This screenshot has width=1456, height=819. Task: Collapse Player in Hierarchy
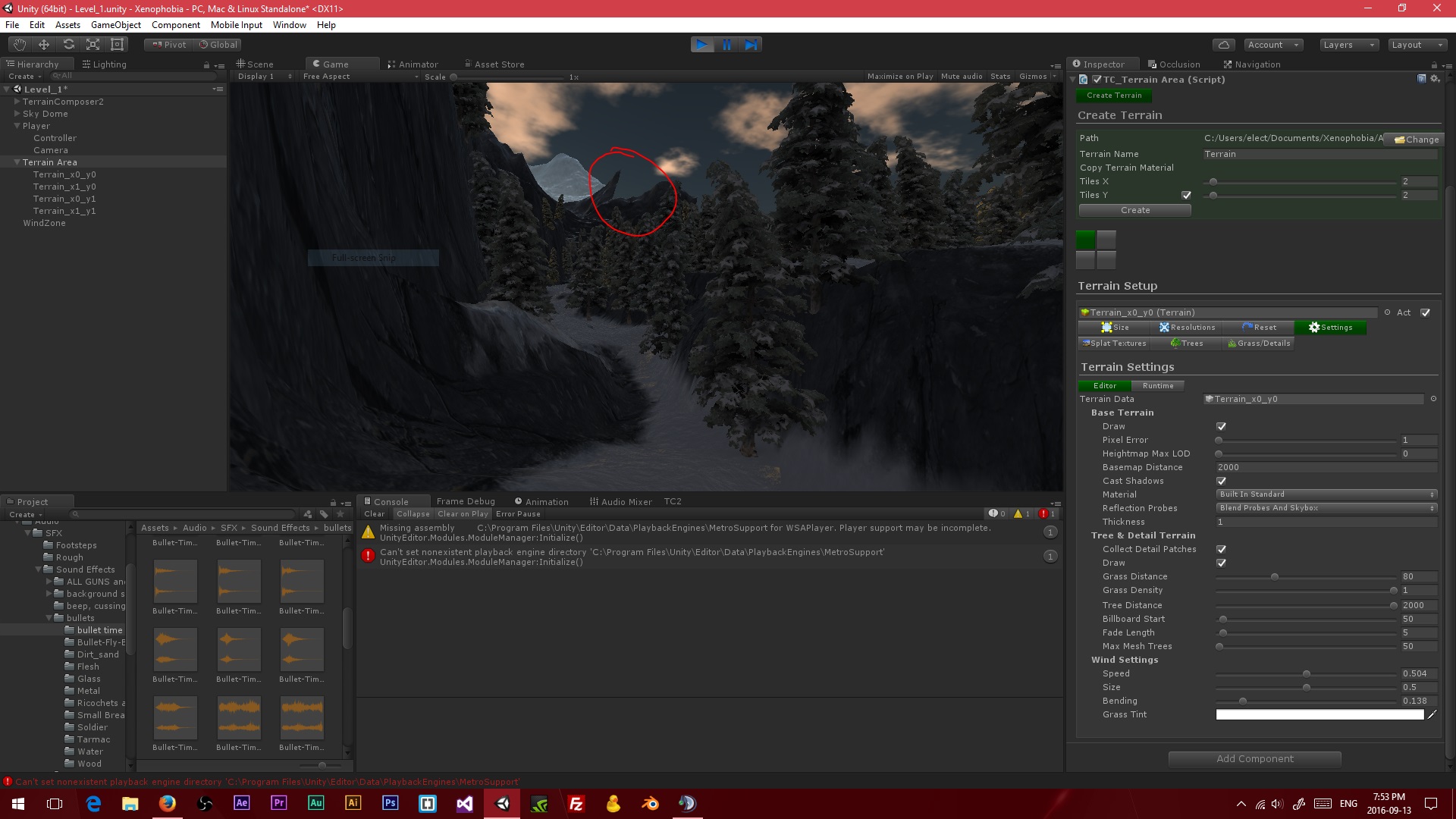pos(17,126)
